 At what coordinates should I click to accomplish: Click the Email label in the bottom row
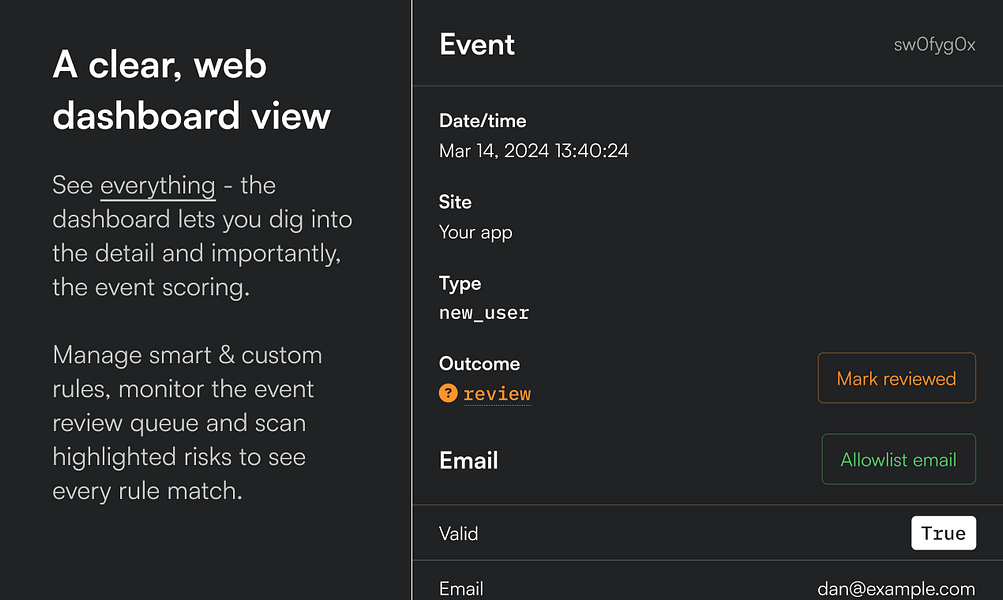tap(461, 589)
